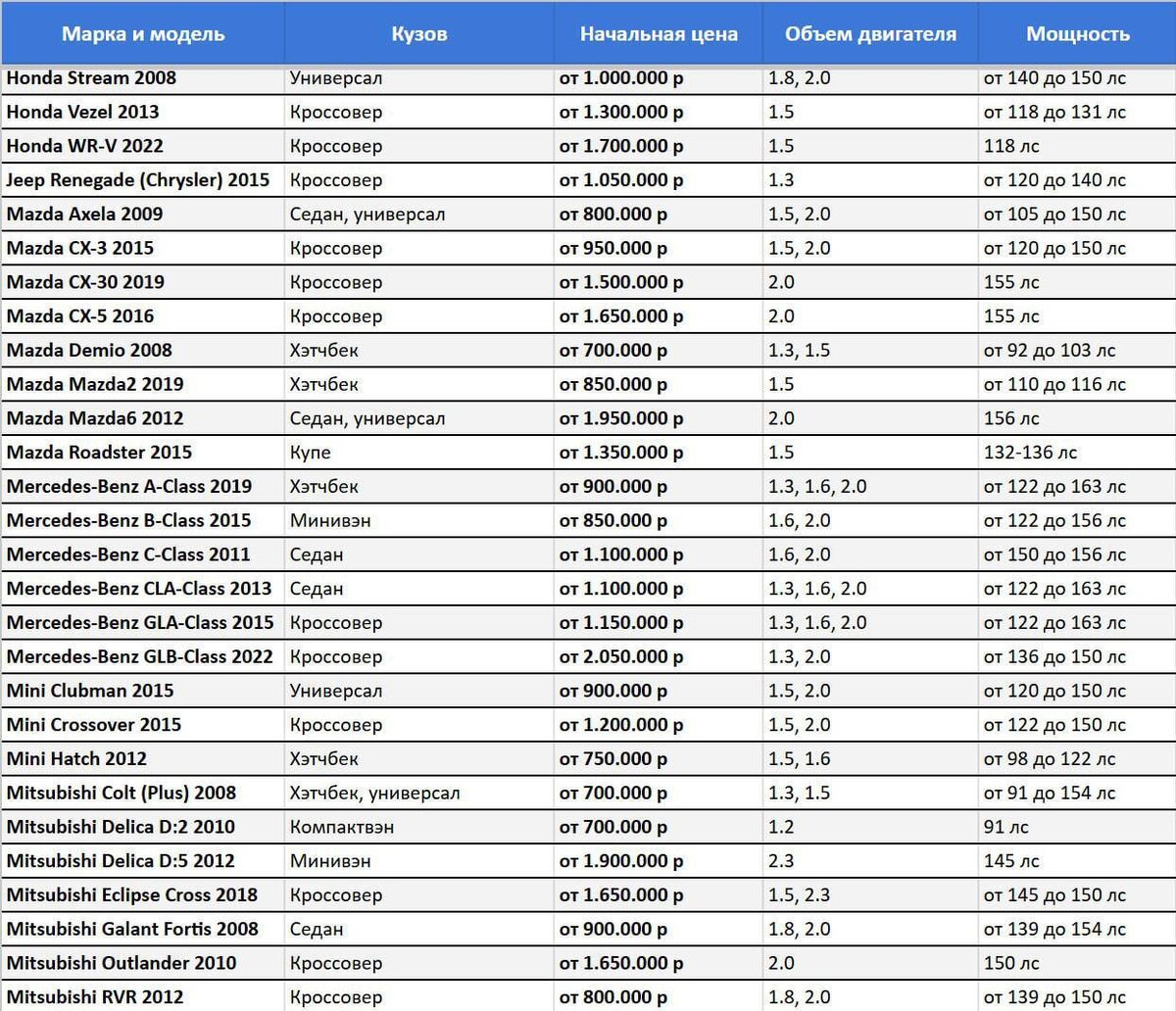
Task: Select the 'Mazda Roadster 2015' cell
Action: click(143, 453)
